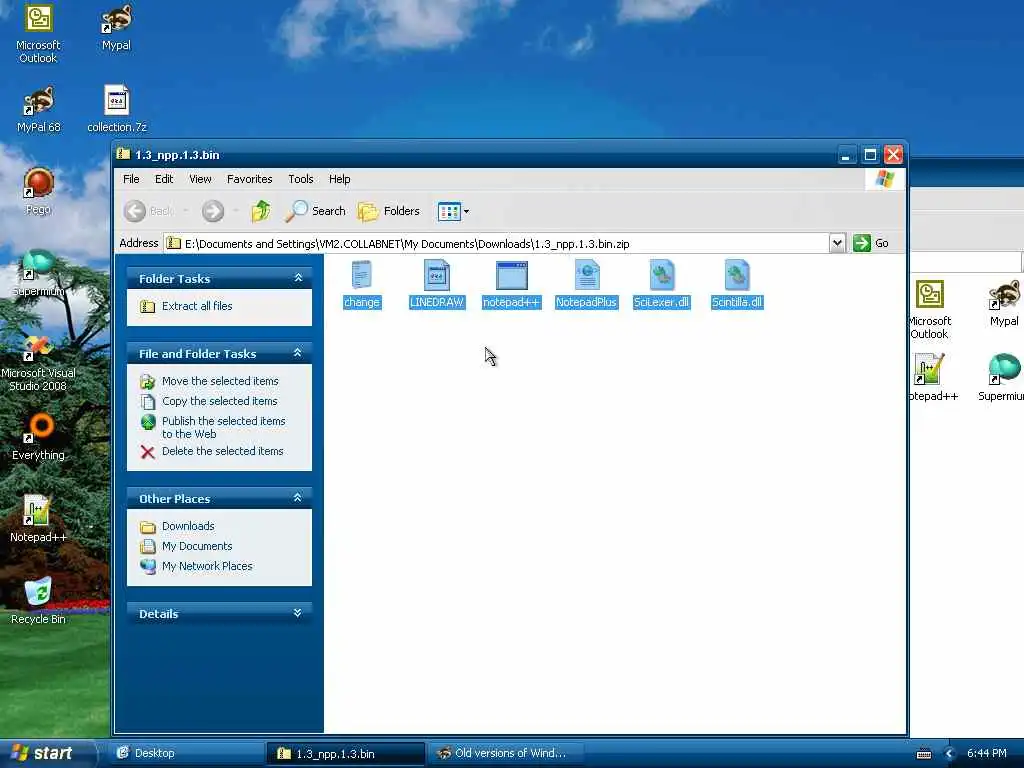The width and height of the screenshot is (1024, 768).
Task: Click Publish the selected items to Web
Action: [x=223, y=427]
